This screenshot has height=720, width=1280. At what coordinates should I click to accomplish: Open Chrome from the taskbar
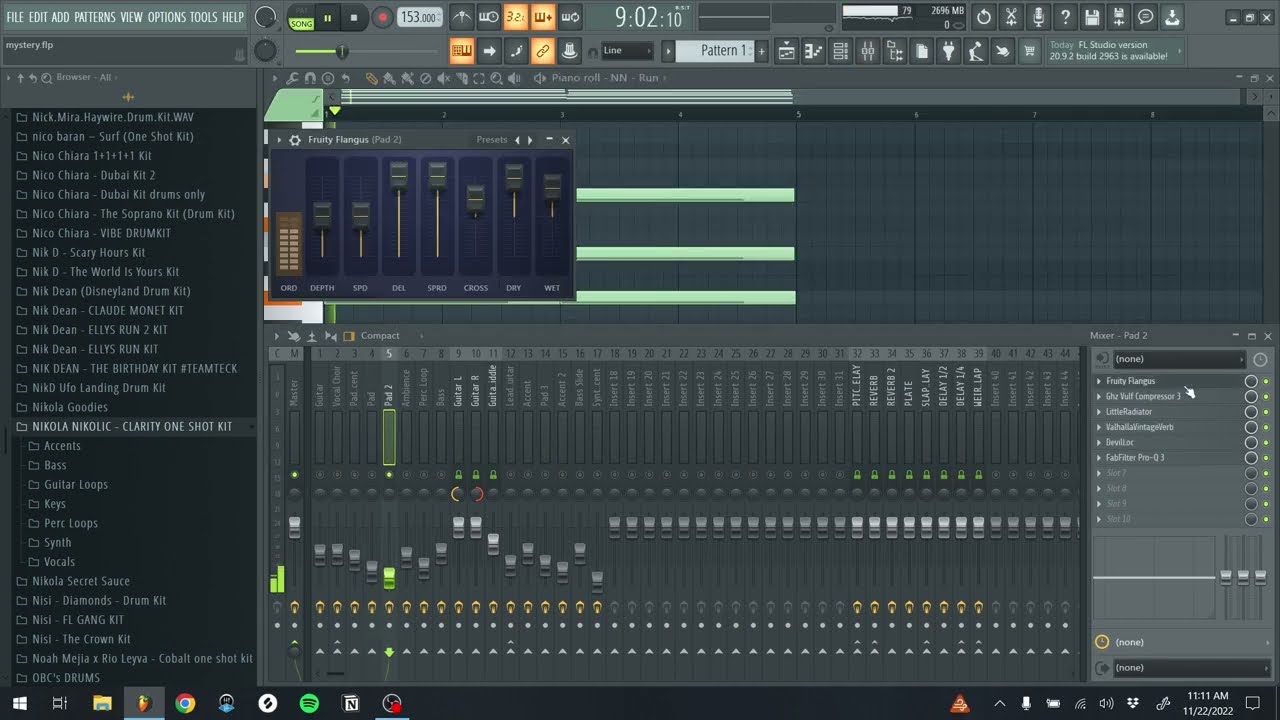coord(185,703)
